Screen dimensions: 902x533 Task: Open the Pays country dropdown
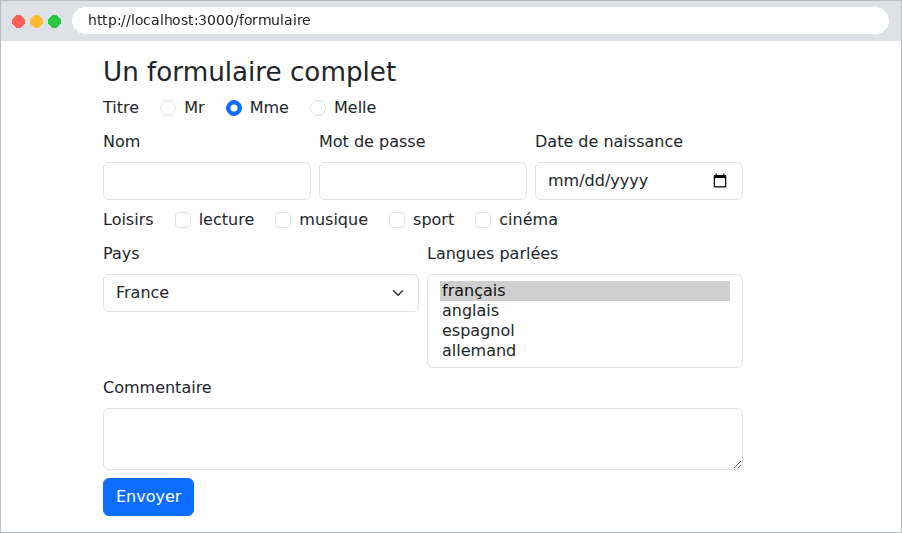(261, 293)
